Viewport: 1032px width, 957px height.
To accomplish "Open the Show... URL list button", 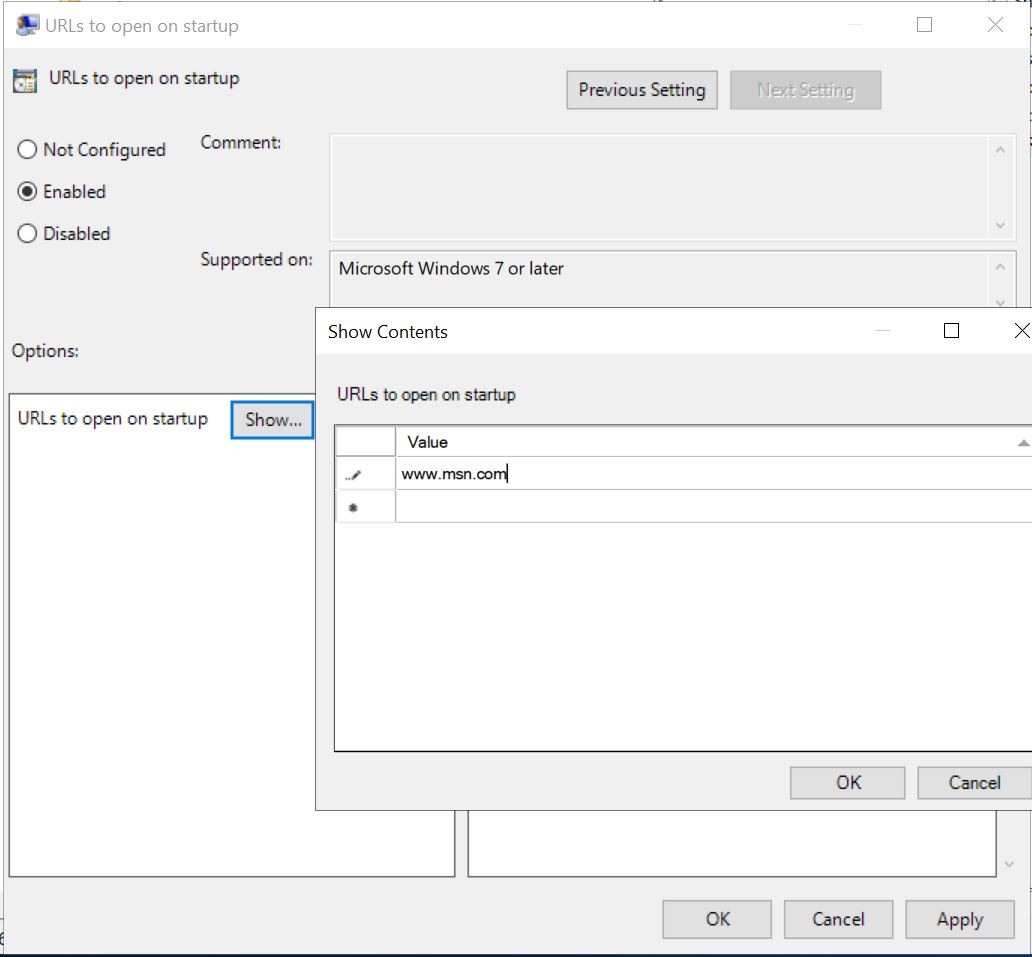I will pyautogui.click(x=273, y=420).
